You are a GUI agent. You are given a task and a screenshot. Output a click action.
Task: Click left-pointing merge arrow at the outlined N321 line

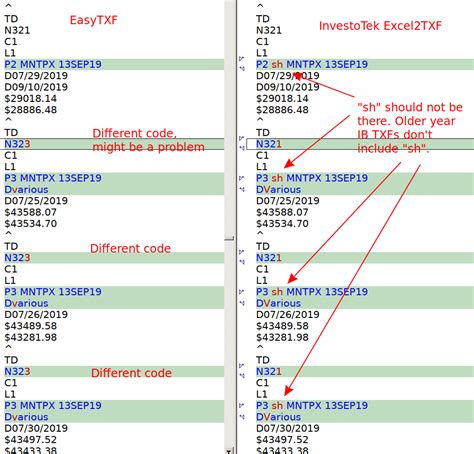(242, 148)
